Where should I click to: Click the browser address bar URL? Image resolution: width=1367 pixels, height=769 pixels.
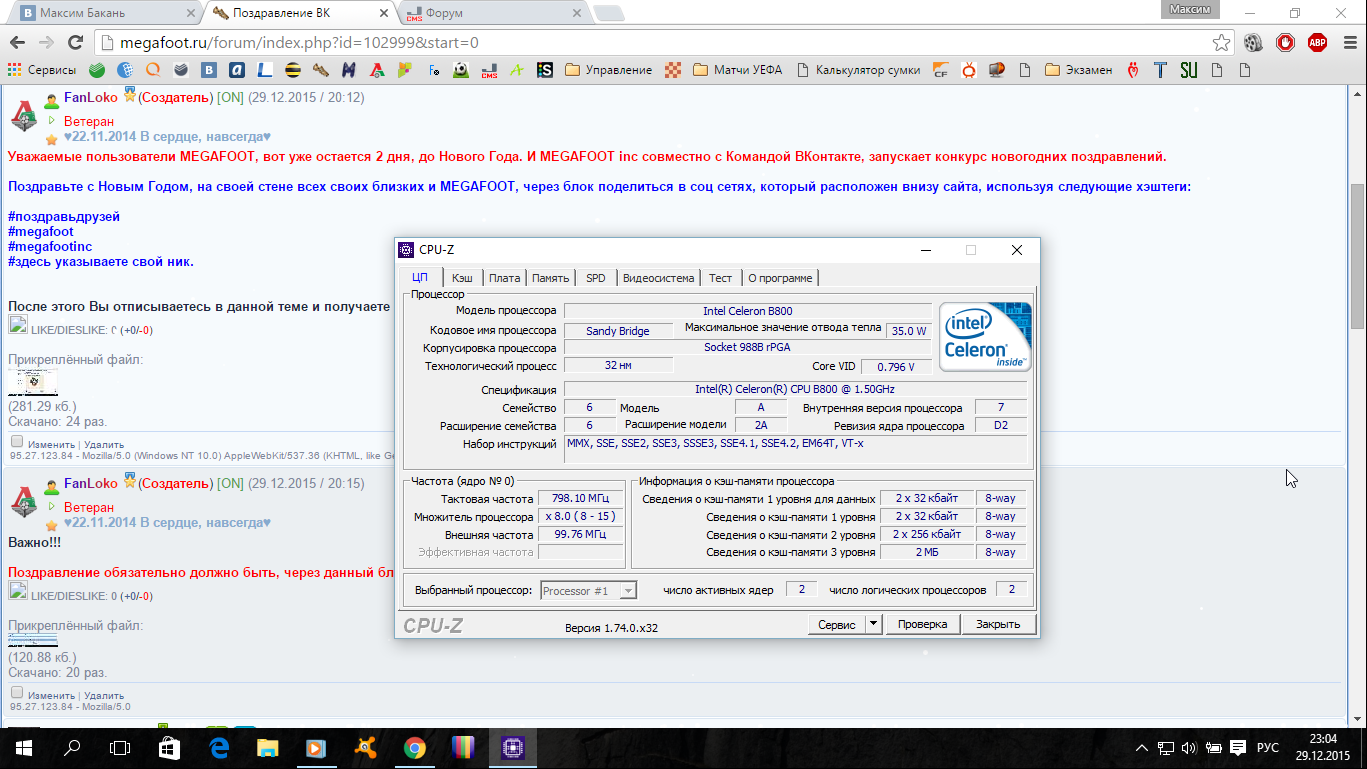tap(300, 43)
